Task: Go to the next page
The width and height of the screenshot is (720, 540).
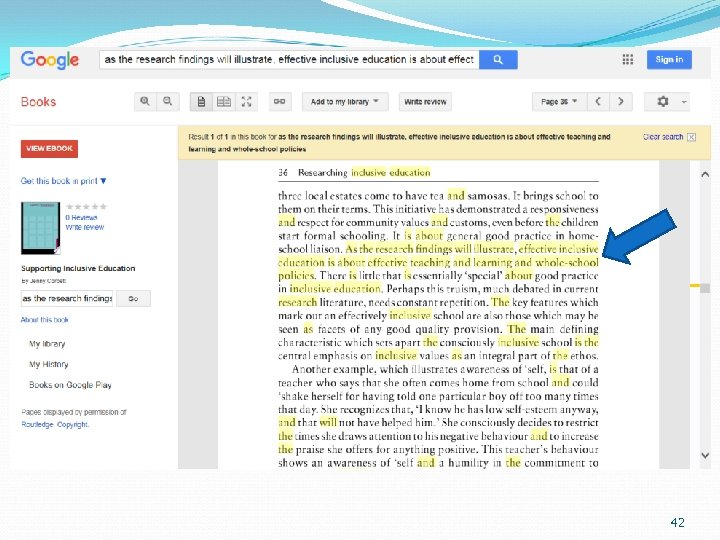Action: tap(621, 101)
